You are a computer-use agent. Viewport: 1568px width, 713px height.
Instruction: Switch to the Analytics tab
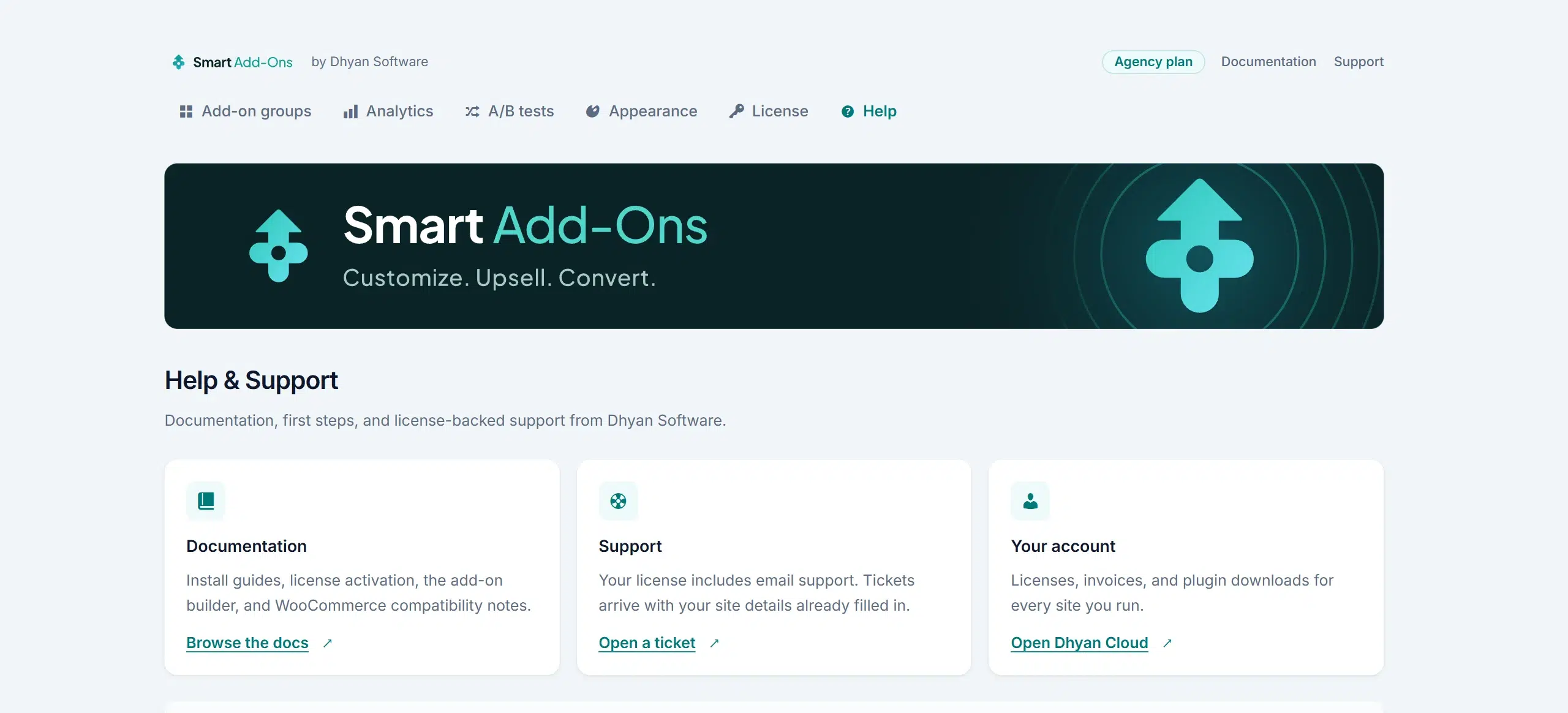(x=388, y=111)
